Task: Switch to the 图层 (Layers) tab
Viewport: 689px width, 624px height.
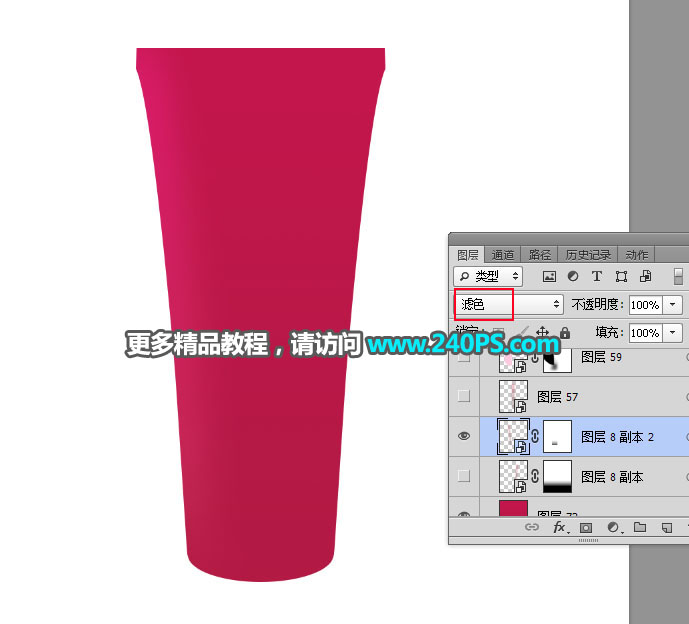Action: point(468,255)
